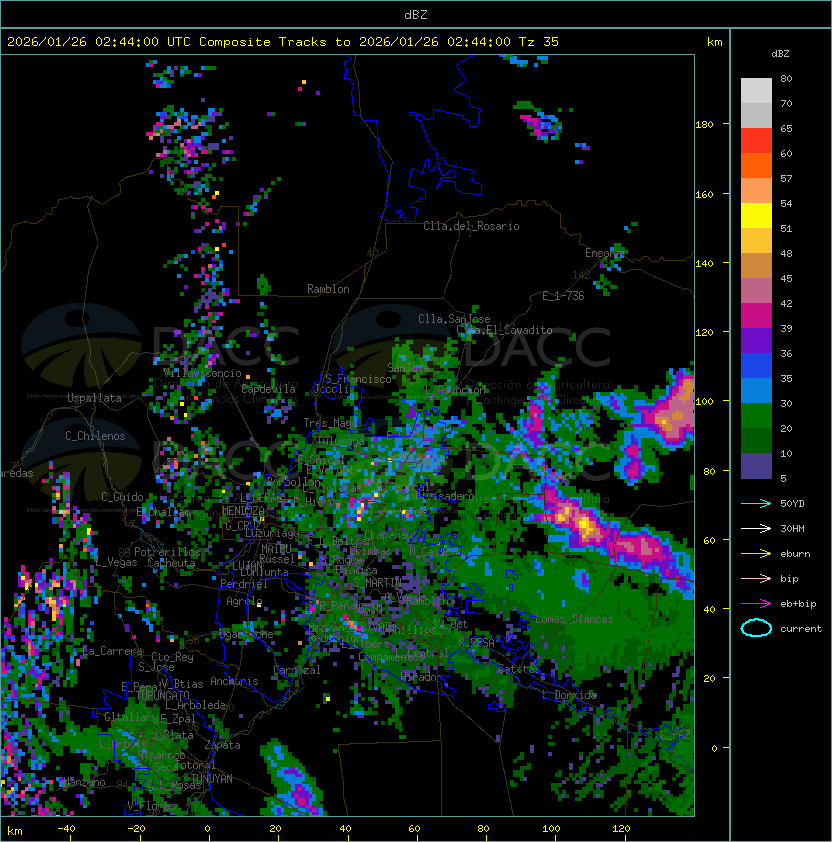Click the white 30HM arrow icon
This screenshot has height=842, width=832.
756,528
